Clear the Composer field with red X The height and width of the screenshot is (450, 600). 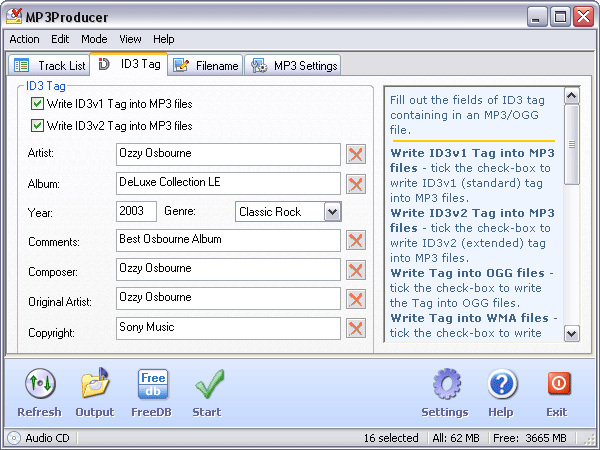(356, 270)
